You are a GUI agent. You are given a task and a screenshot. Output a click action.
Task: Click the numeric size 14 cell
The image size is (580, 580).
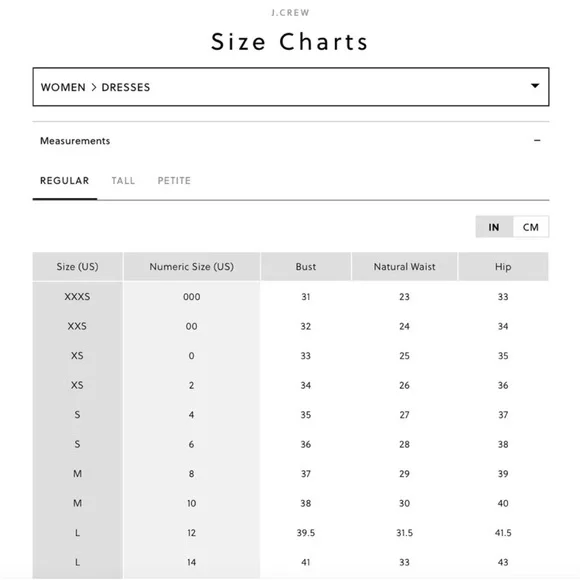192,562
